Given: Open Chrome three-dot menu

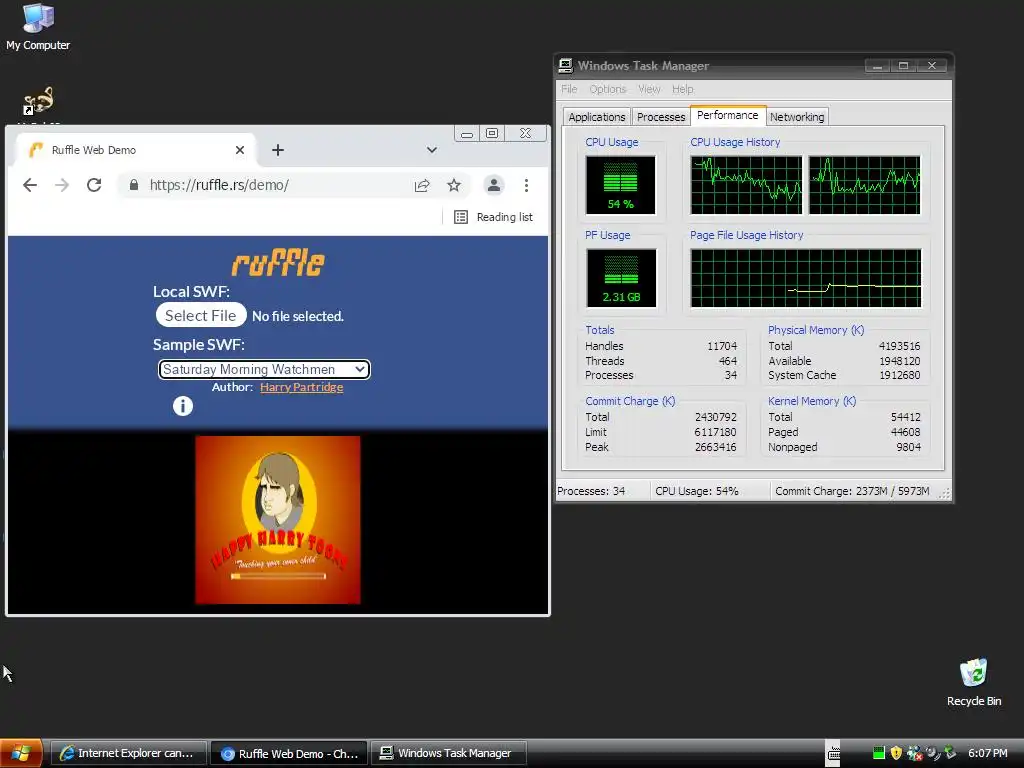Looking at the screenshot, I should [526, 185].
